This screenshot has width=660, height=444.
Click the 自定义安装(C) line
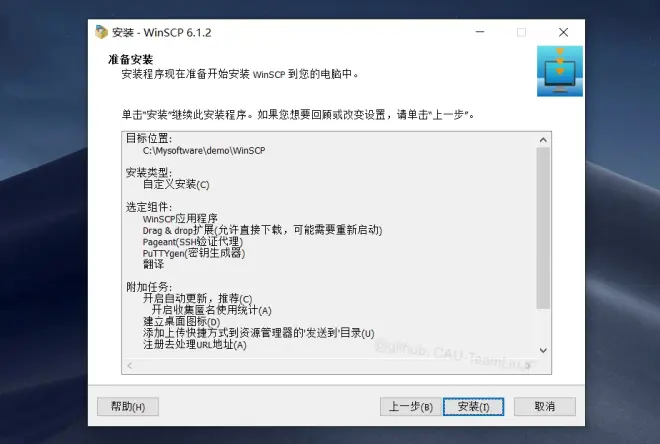point(176,184)
